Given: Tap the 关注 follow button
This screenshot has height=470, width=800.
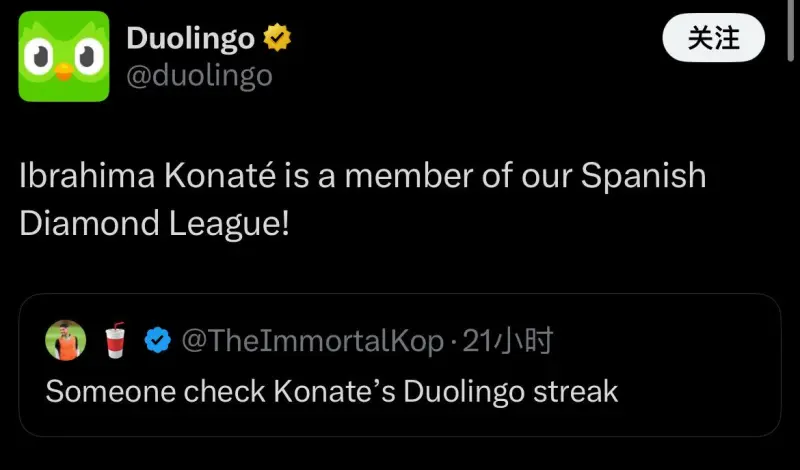Looking at the screenshot, I should [x=714, y=39].
